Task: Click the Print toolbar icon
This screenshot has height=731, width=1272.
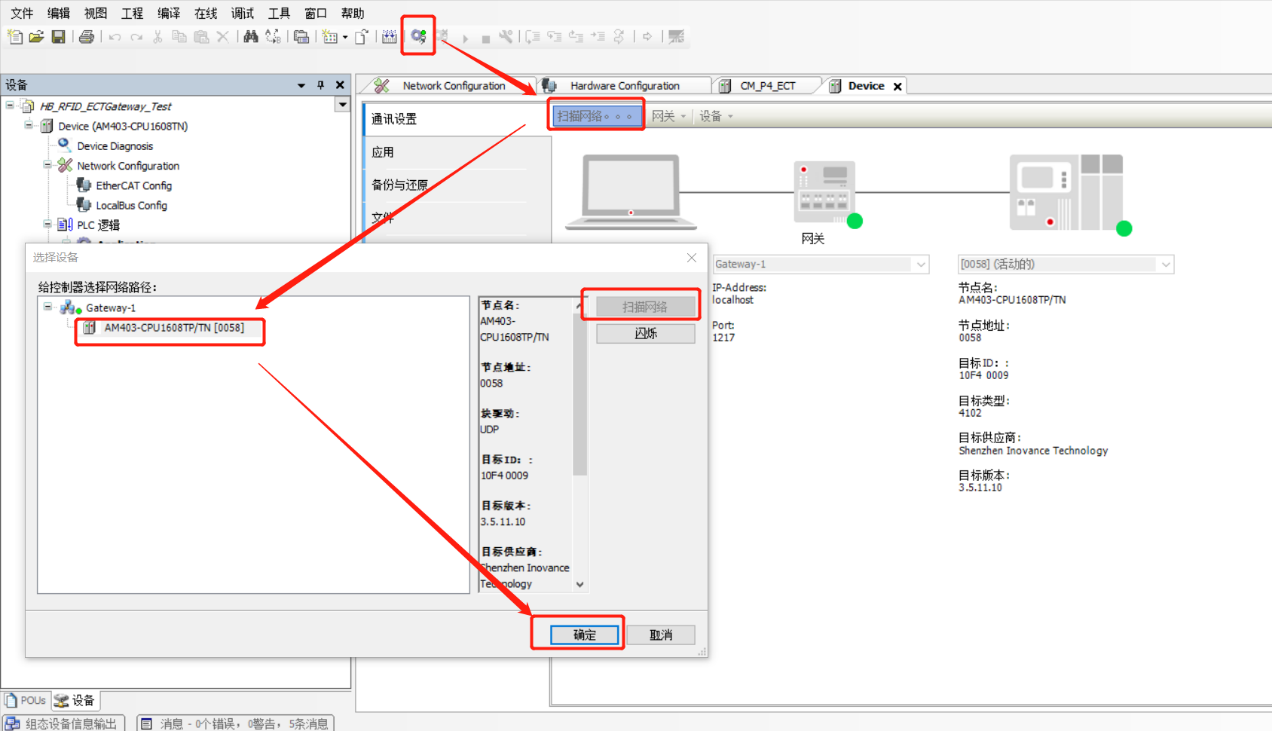Action: click(86, 37)
